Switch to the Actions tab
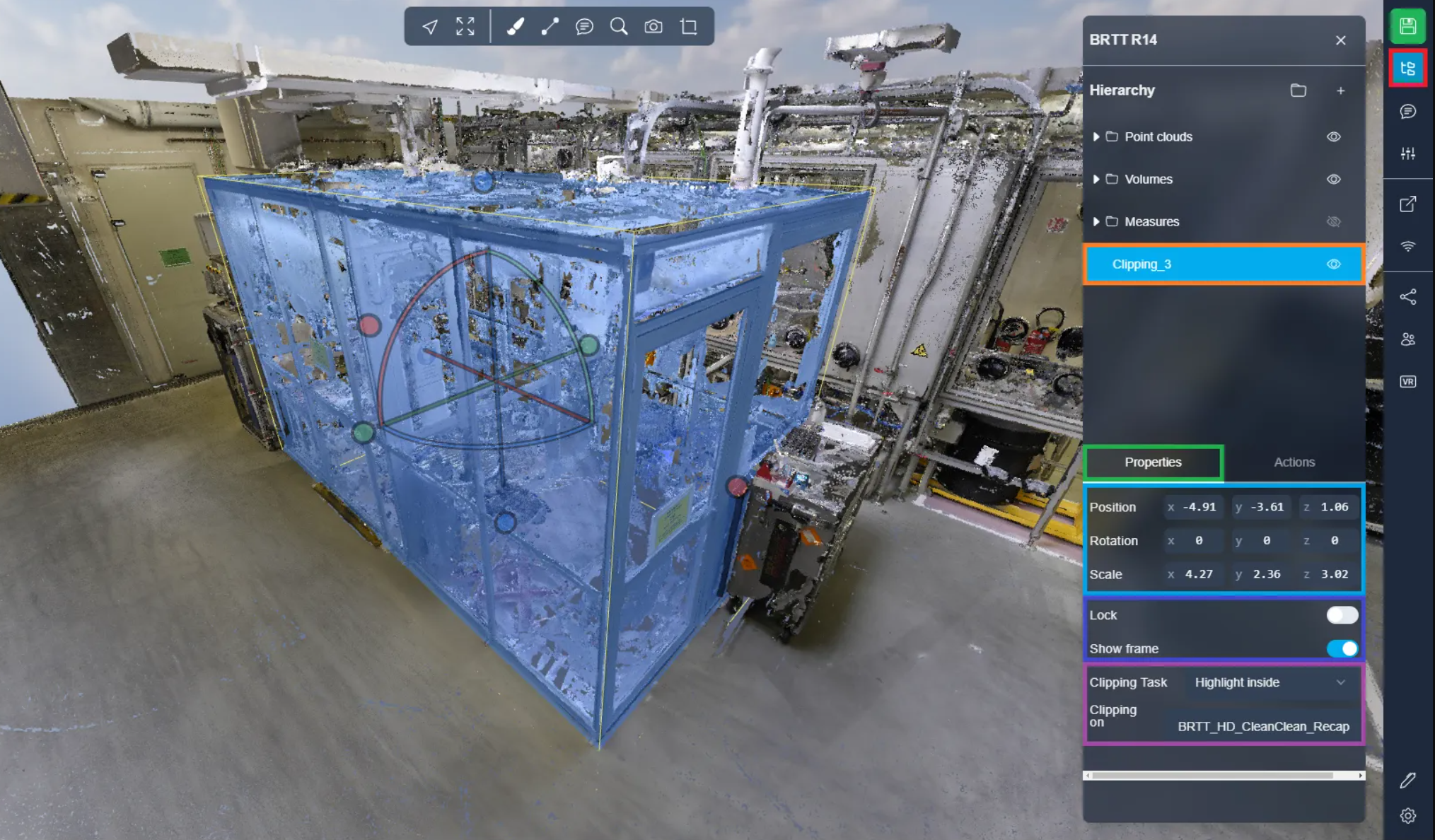1435x840 pixels. 1294,462
